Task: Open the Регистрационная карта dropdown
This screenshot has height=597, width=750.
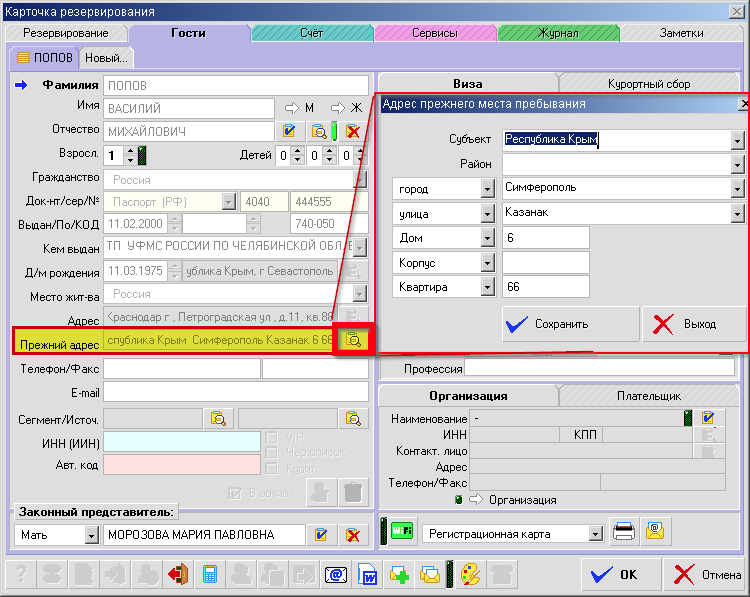Action: click(596, 534)
